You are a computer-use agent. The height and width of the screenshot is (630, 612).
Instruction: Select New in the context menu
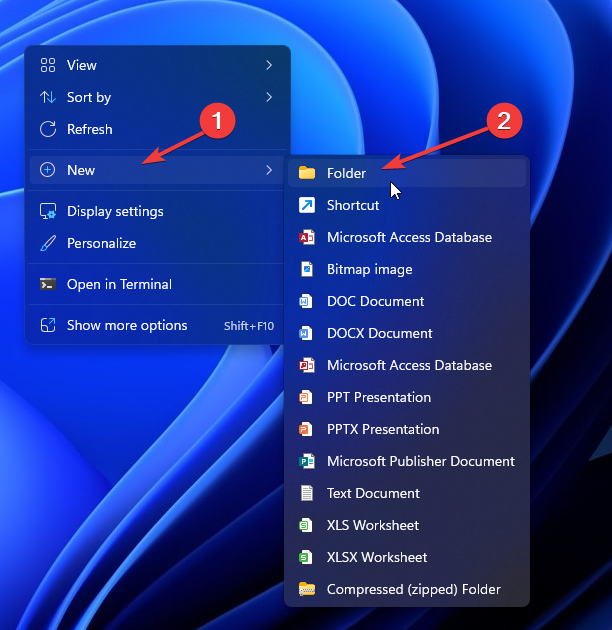pyautogui.click(x=157, y=170)
